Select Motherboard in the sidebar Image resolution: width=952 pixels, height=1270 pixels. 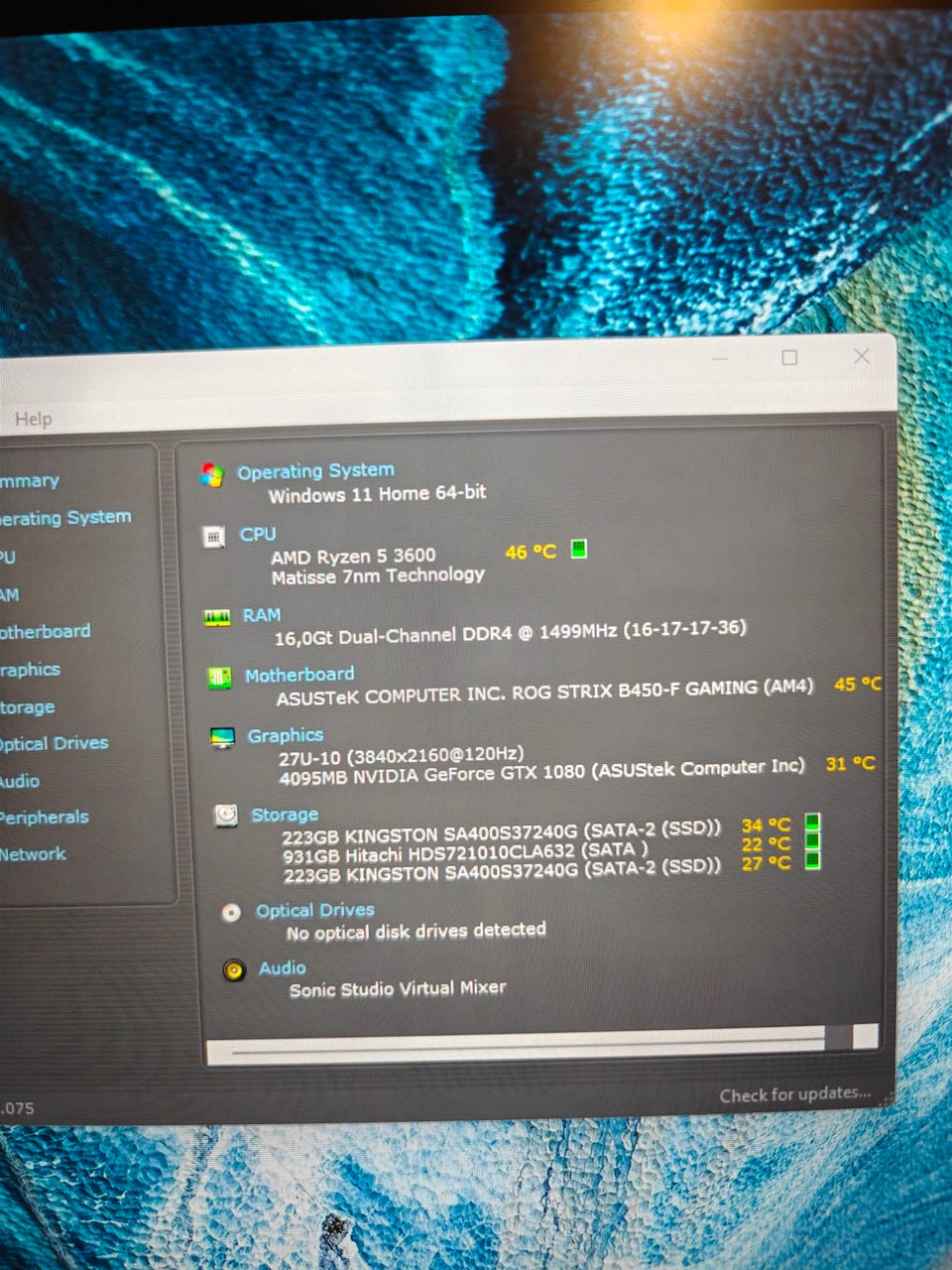click(46, 631)
